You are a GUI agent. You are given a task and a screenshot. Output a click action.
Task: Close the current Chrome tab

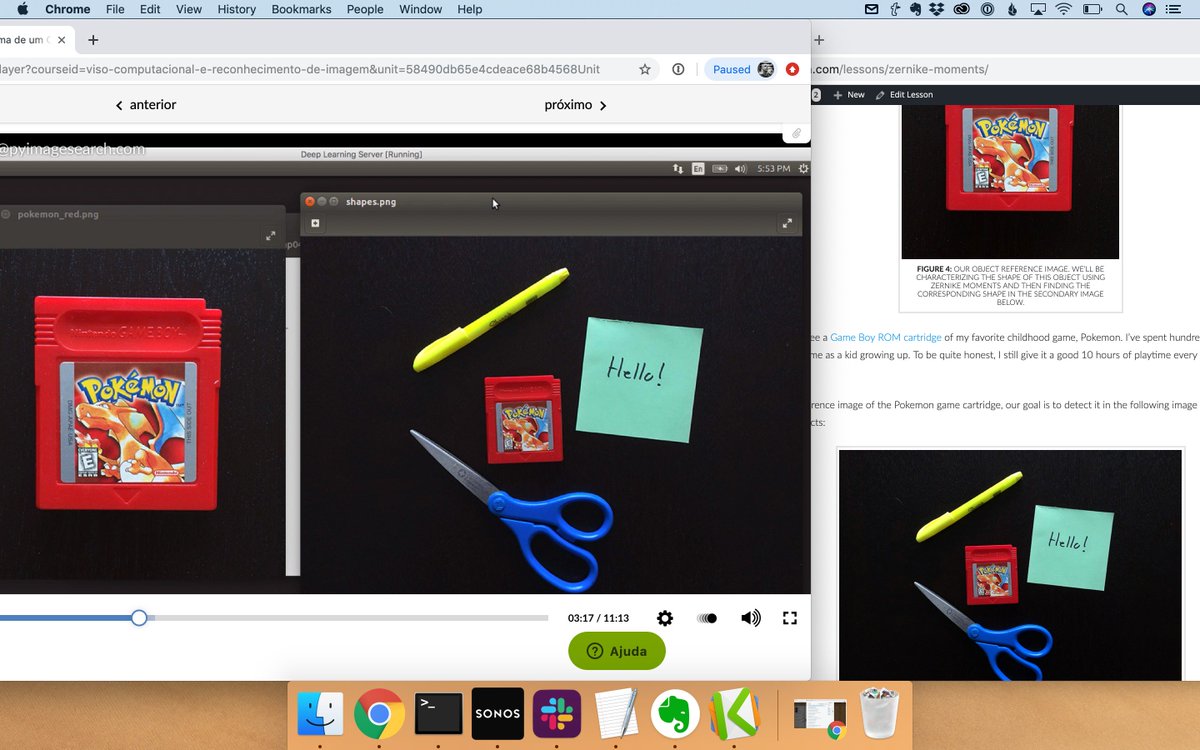pos(62,40)
